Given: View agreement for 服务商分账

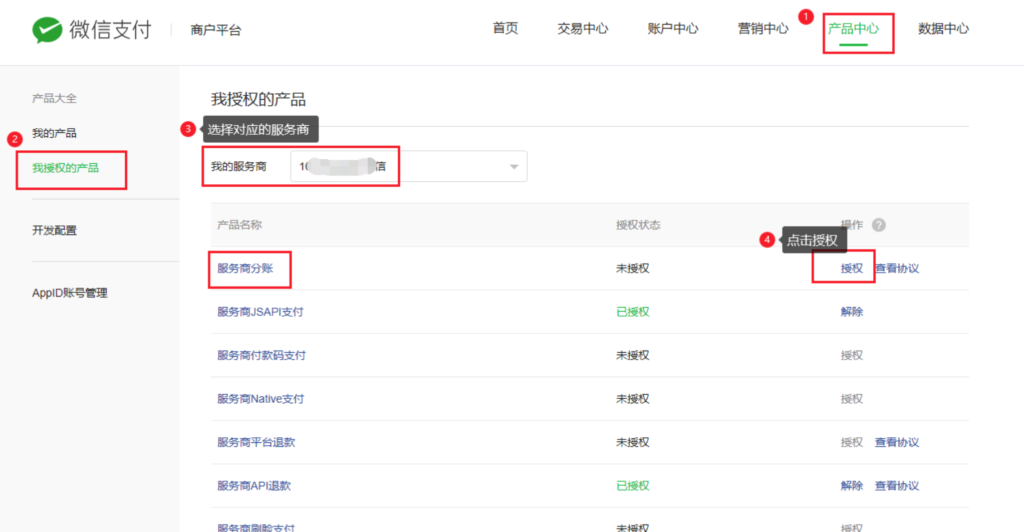Looking at the screenshot, I should [897, 268].
